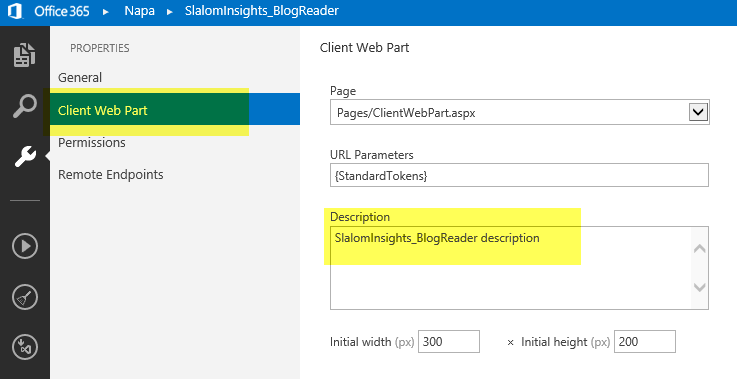This screenshot has width=737, height=379.
Task: Open the Permissions section
Action: point(92,142)
